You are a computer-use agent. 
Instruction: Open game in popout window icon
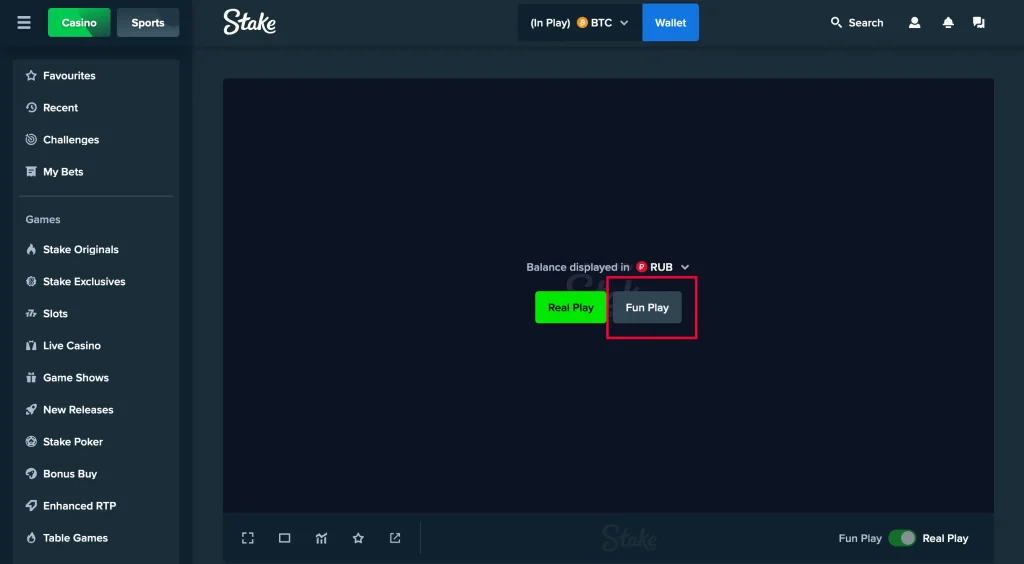point(395,538)
